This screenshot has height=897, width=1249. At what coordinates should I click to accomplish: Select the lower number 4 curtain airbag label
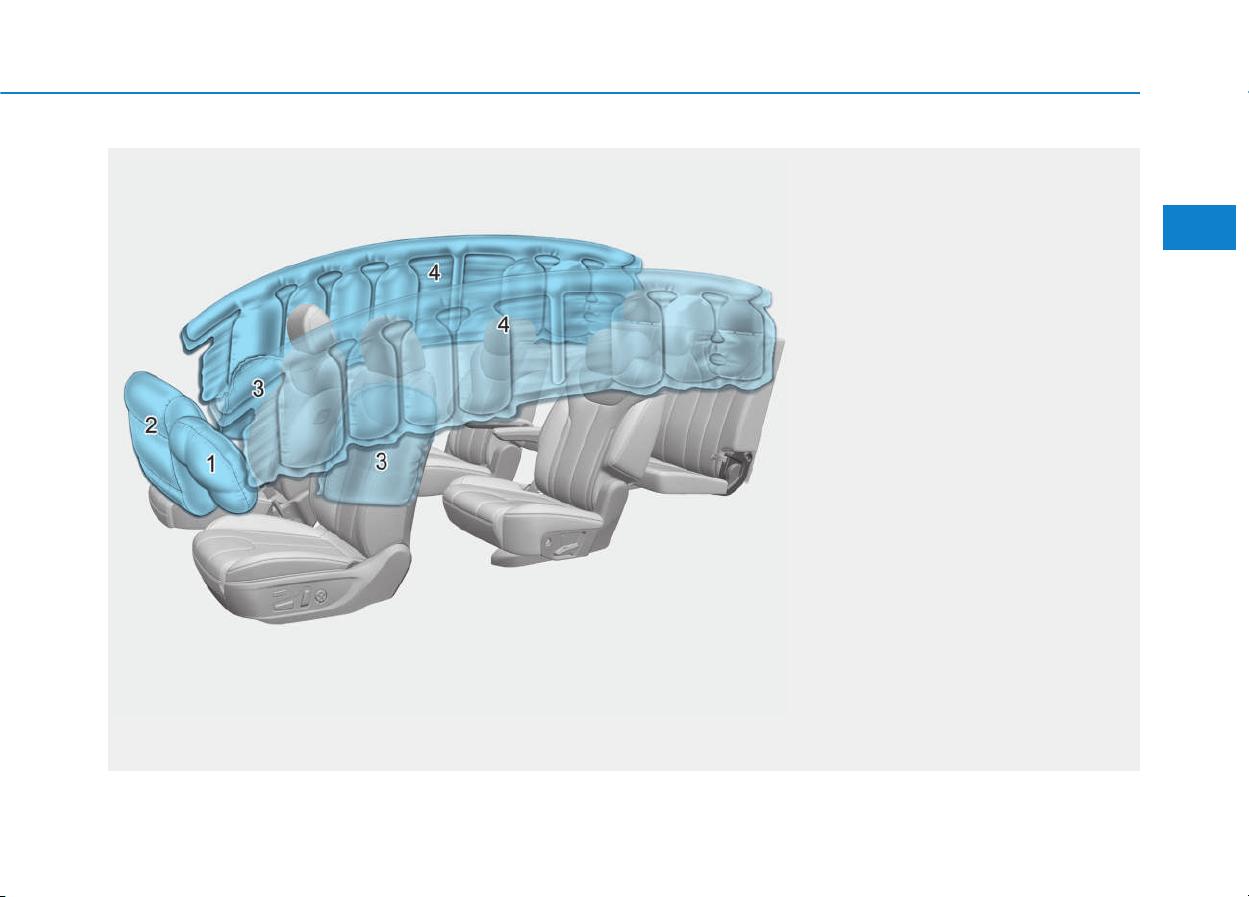pyautogui.click(x=504, y=325)
